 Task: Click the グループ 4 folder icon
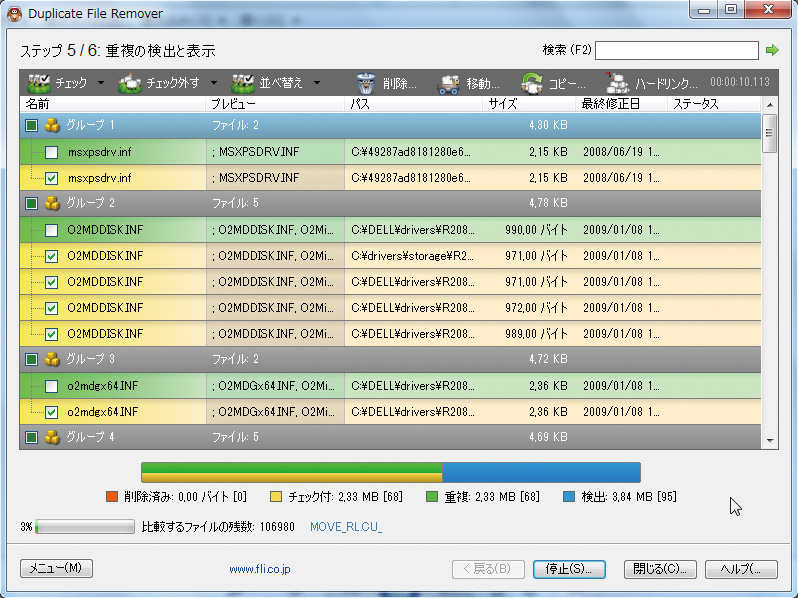pyautogui.click(x=52, y=437)
